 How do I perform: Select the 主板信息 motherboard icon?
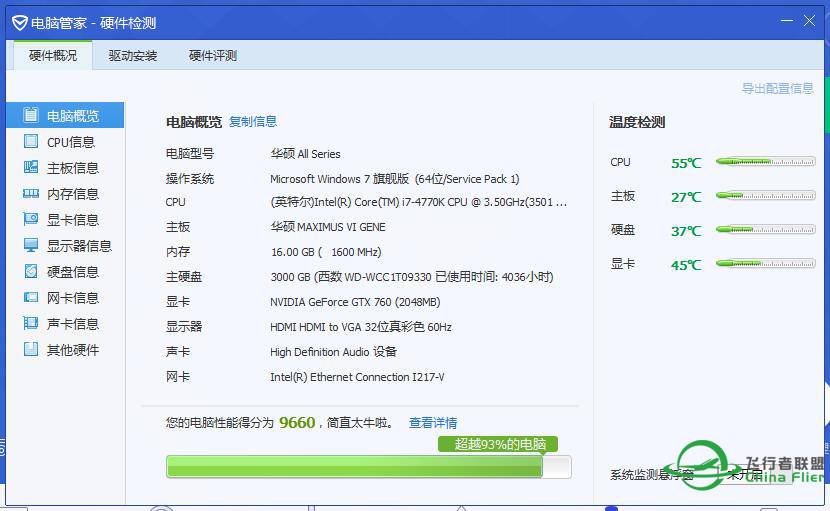31,168
